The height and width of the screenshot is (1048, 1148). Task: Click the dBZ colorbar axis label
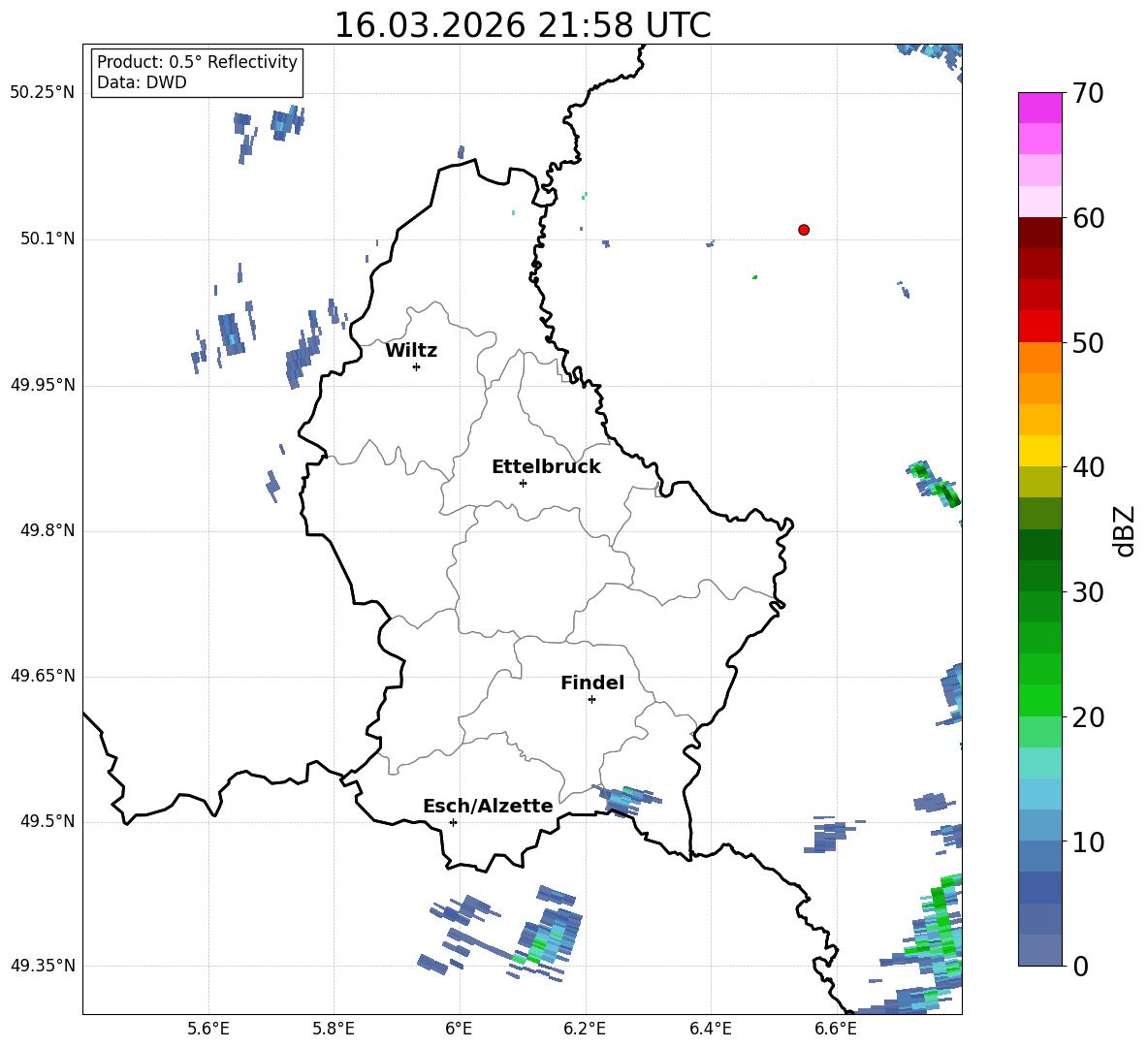pyautogui.click(x=1126, y=530)
